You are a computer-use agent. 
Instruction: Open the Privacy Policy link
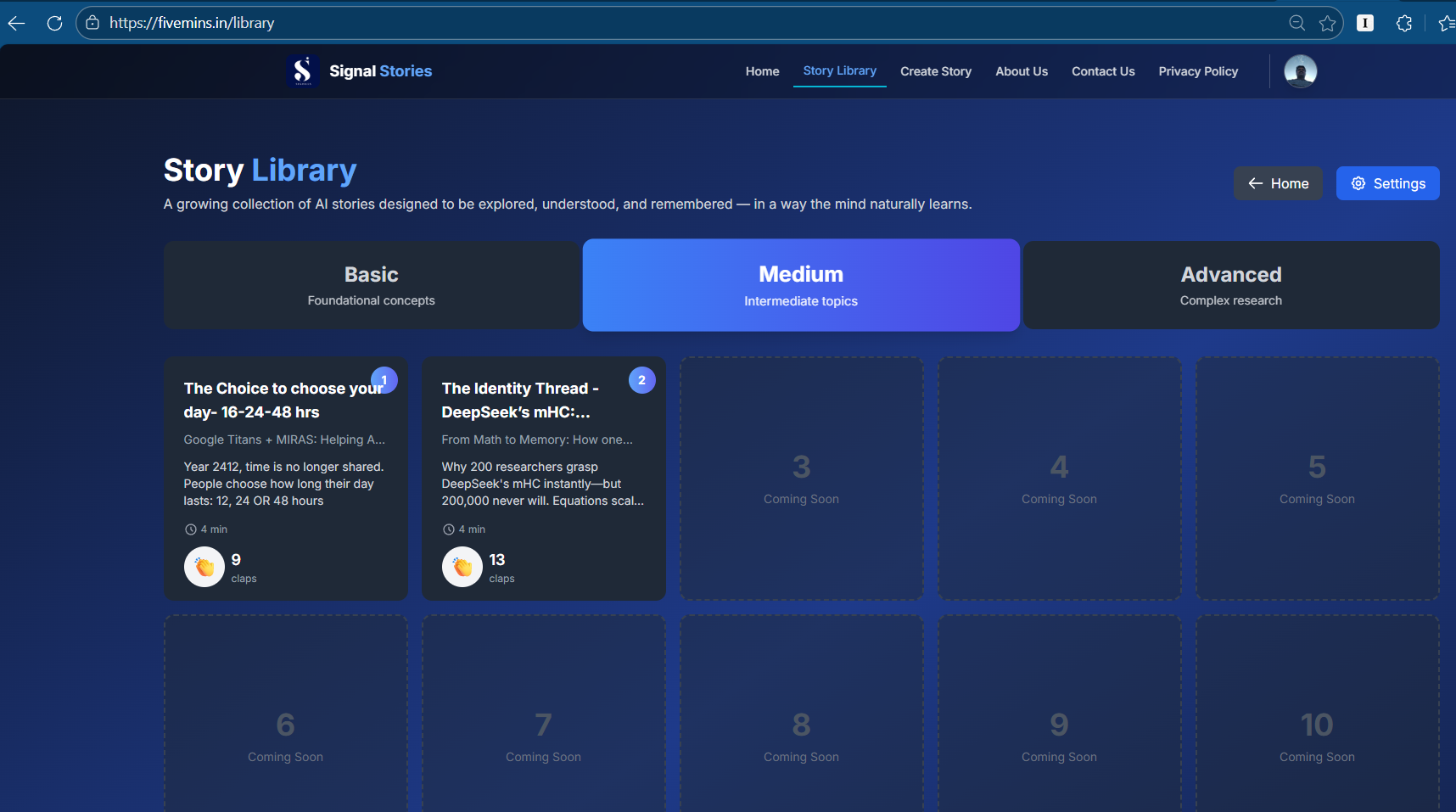(1198, 71)
